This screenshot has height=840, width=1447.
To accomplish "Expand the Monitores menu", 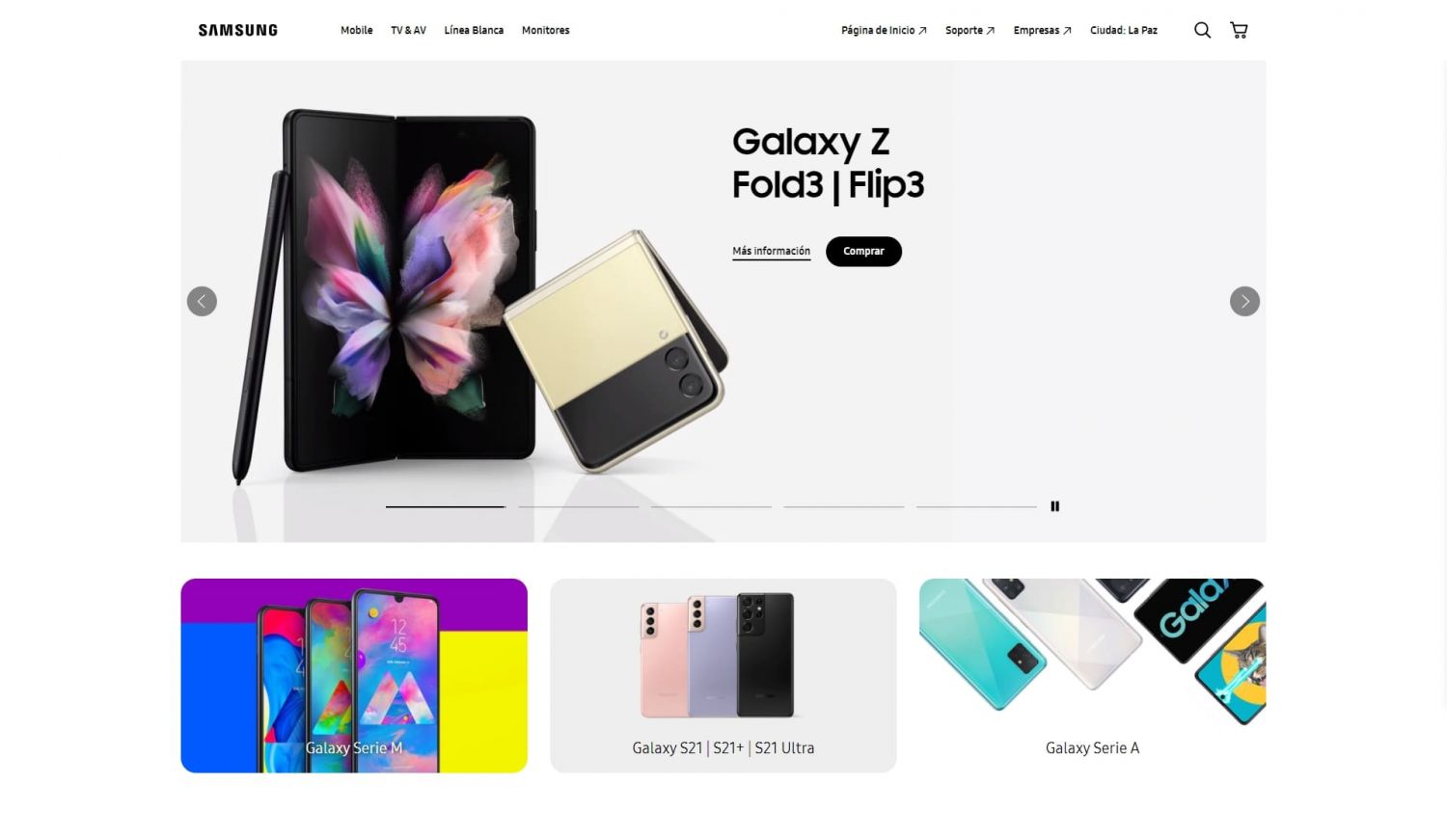I will click(x=545, y=30).
